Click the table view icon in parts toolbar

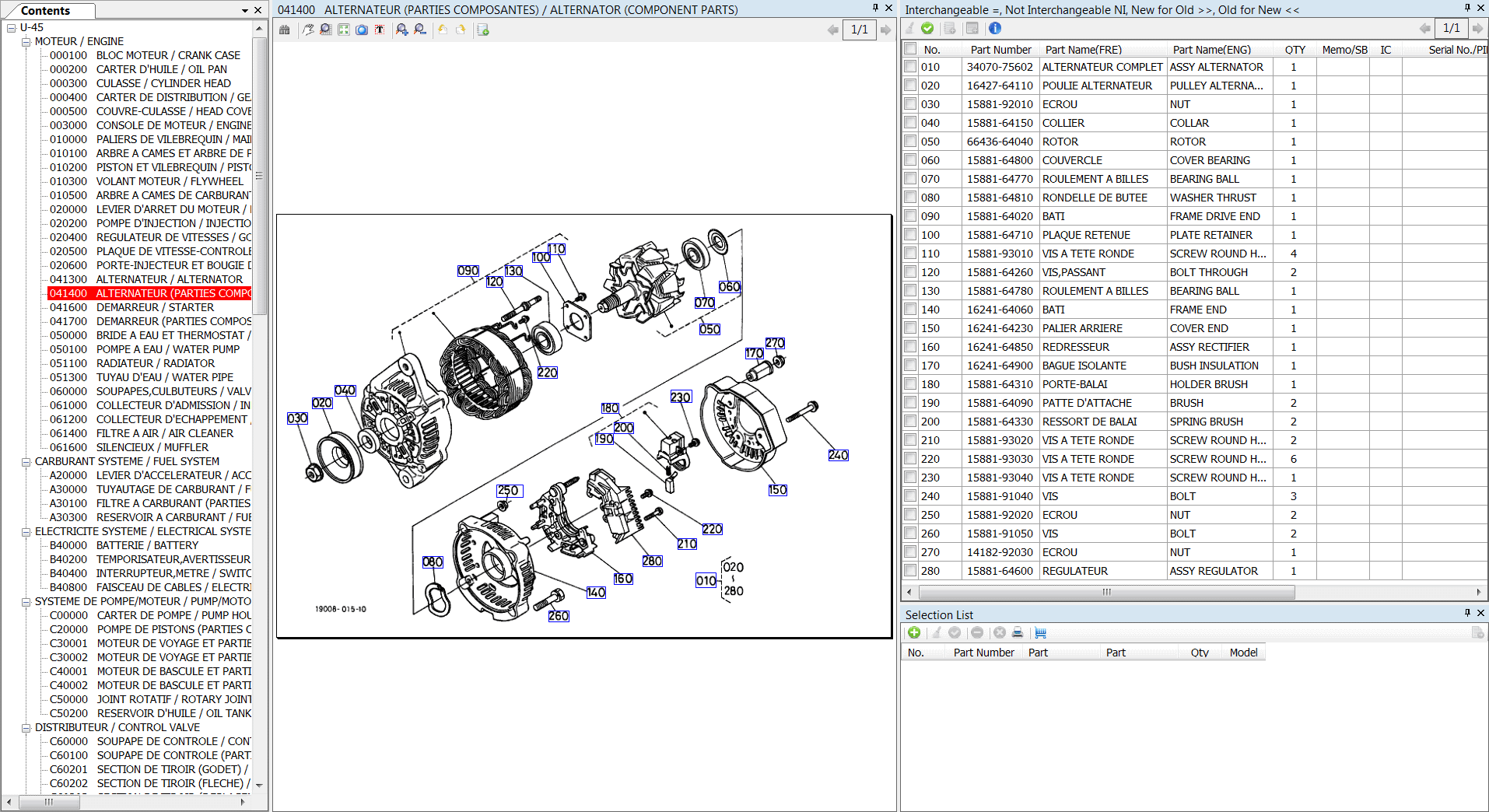972,28
